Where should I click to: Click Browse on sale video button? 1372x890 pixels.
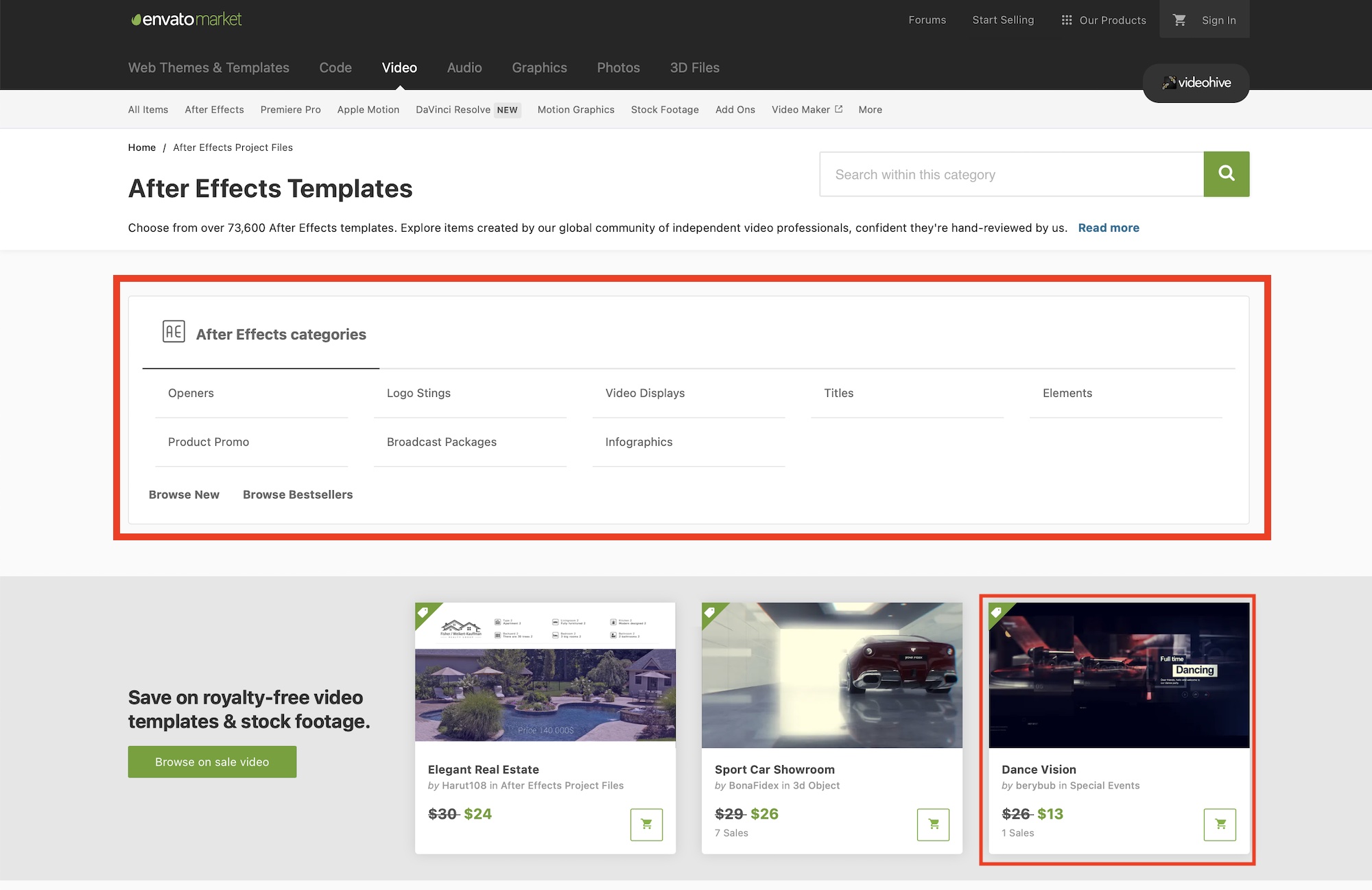[x=212, y=762]
